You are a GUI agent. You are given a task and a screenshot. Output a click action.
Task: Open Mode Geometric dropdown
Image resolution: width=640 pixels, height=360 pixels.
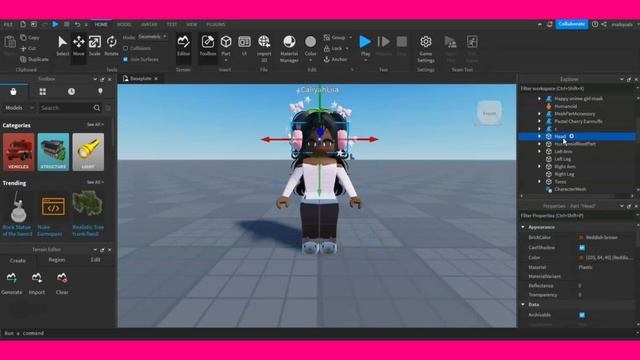(x=152, y=37)
